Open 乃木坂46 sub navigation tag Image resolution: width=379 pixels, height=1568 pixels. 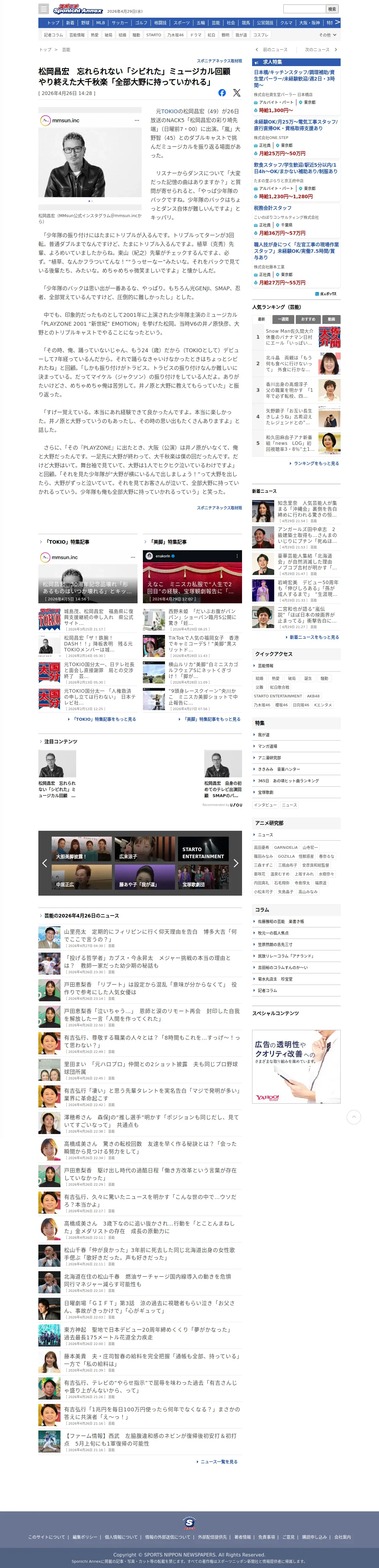176,35
